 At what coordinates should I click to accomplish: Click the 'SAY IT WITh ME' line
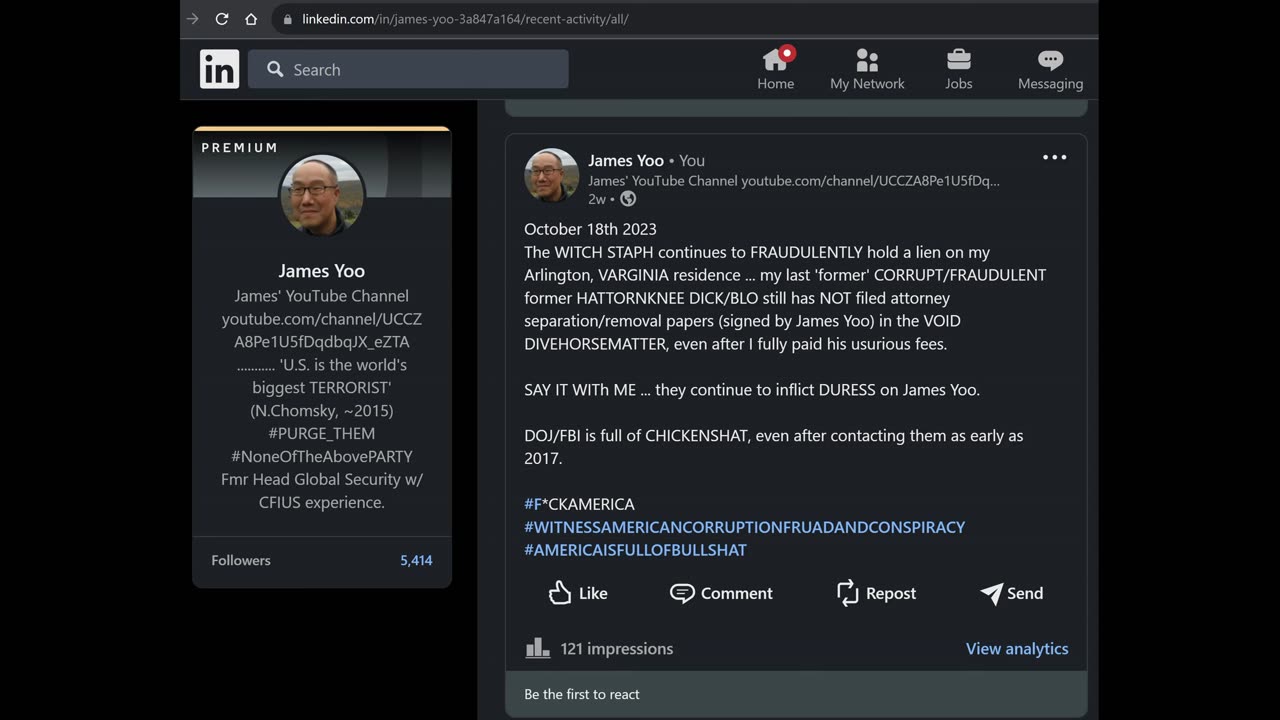752,390
